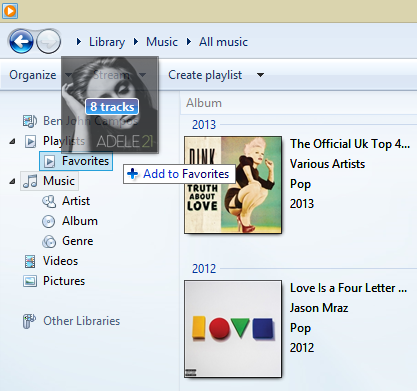Click the Windows Media Player title bar icon

click(10, 11)
